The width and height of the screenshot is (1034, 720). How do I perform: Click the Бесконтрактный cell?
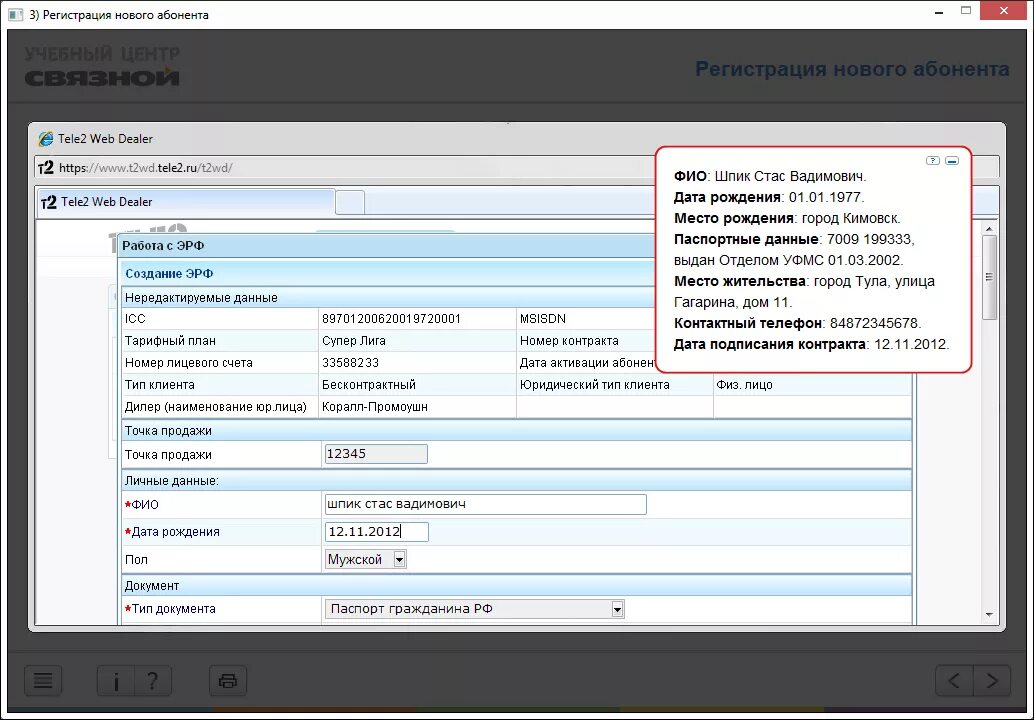(x=369, y=384)
